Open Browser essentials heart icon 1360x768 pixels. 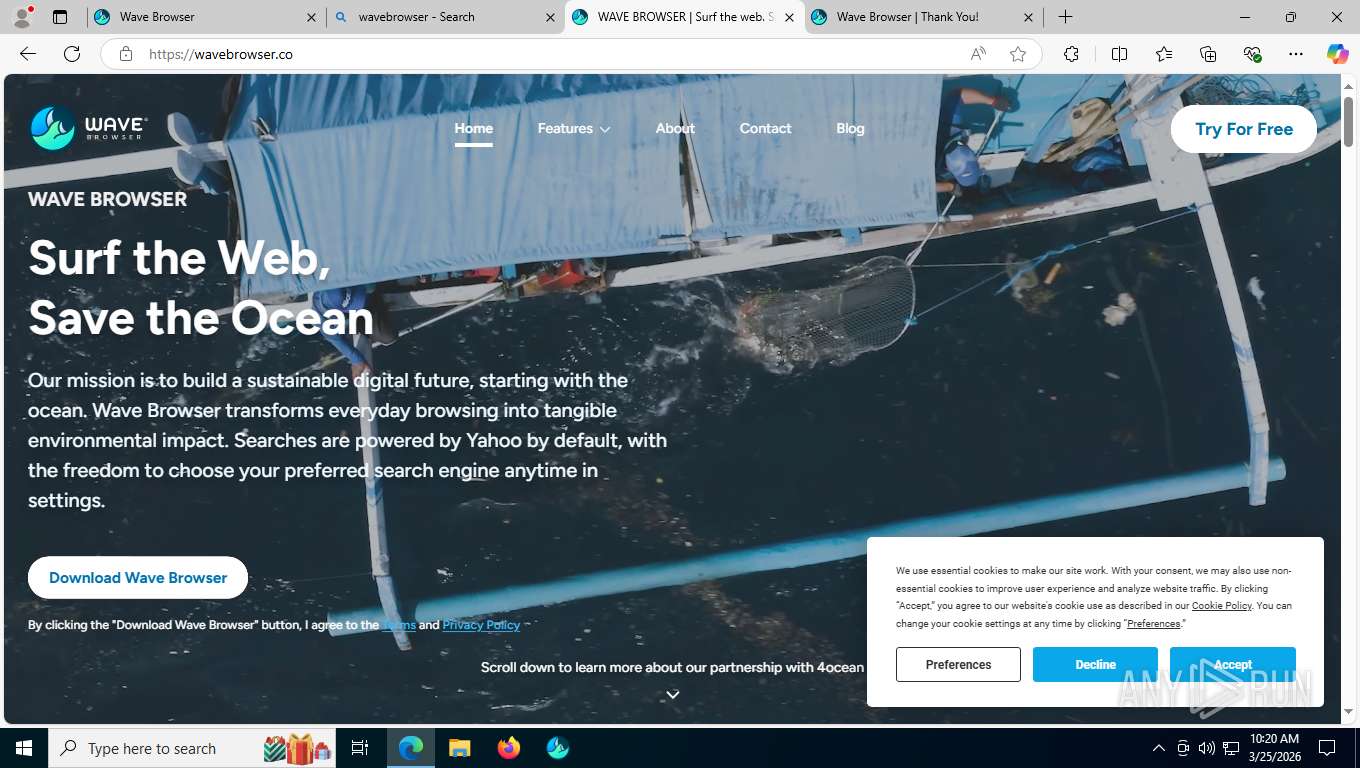coord(1252,54)
